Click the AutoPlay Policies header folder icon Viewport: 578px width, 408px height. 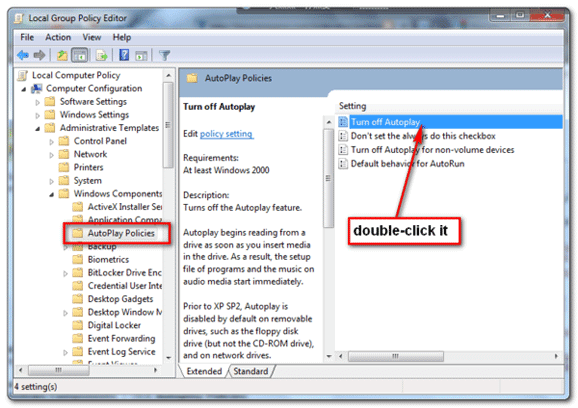(192, 78)
